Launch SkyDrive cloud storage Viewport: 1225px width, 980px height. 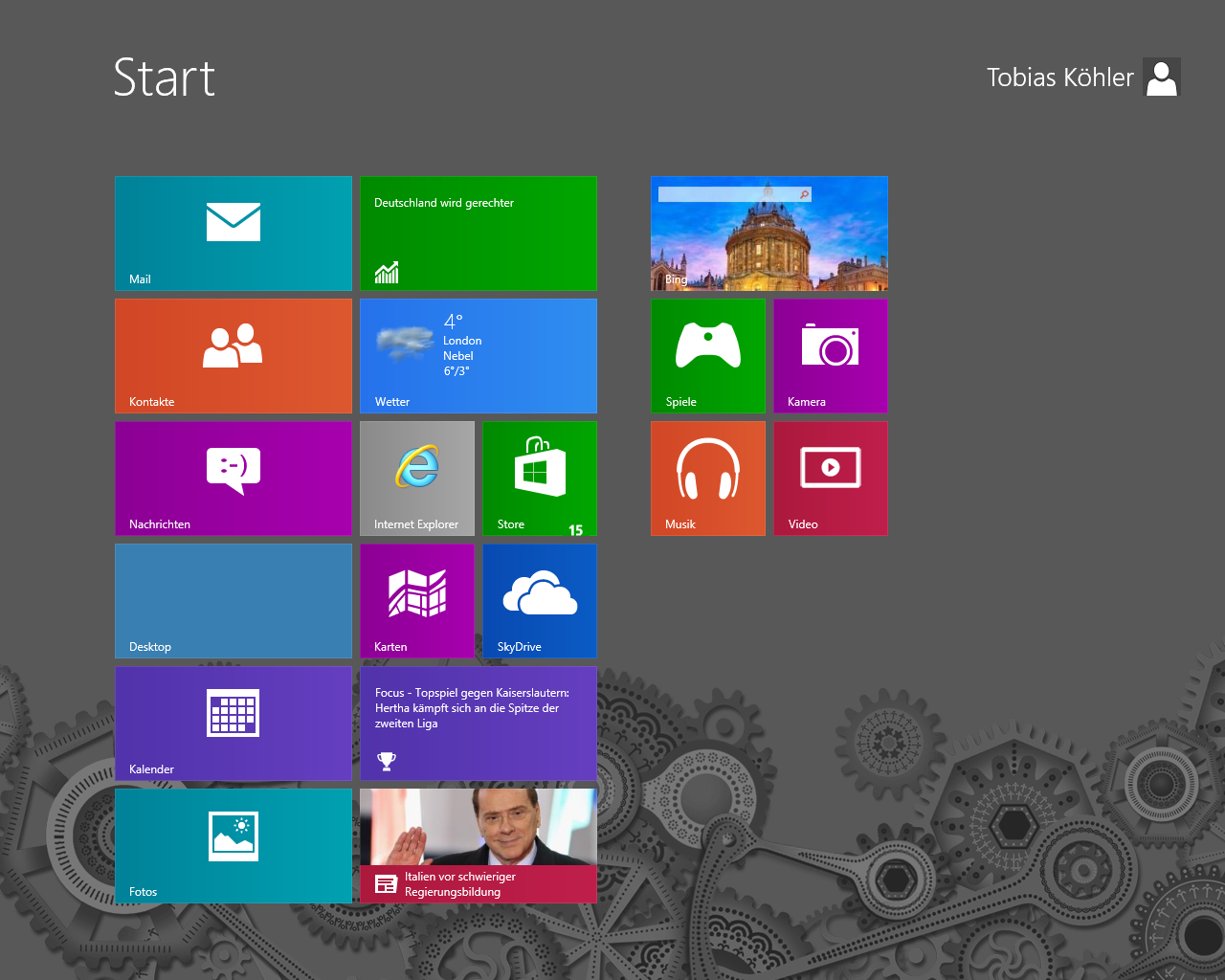[540, 601]
